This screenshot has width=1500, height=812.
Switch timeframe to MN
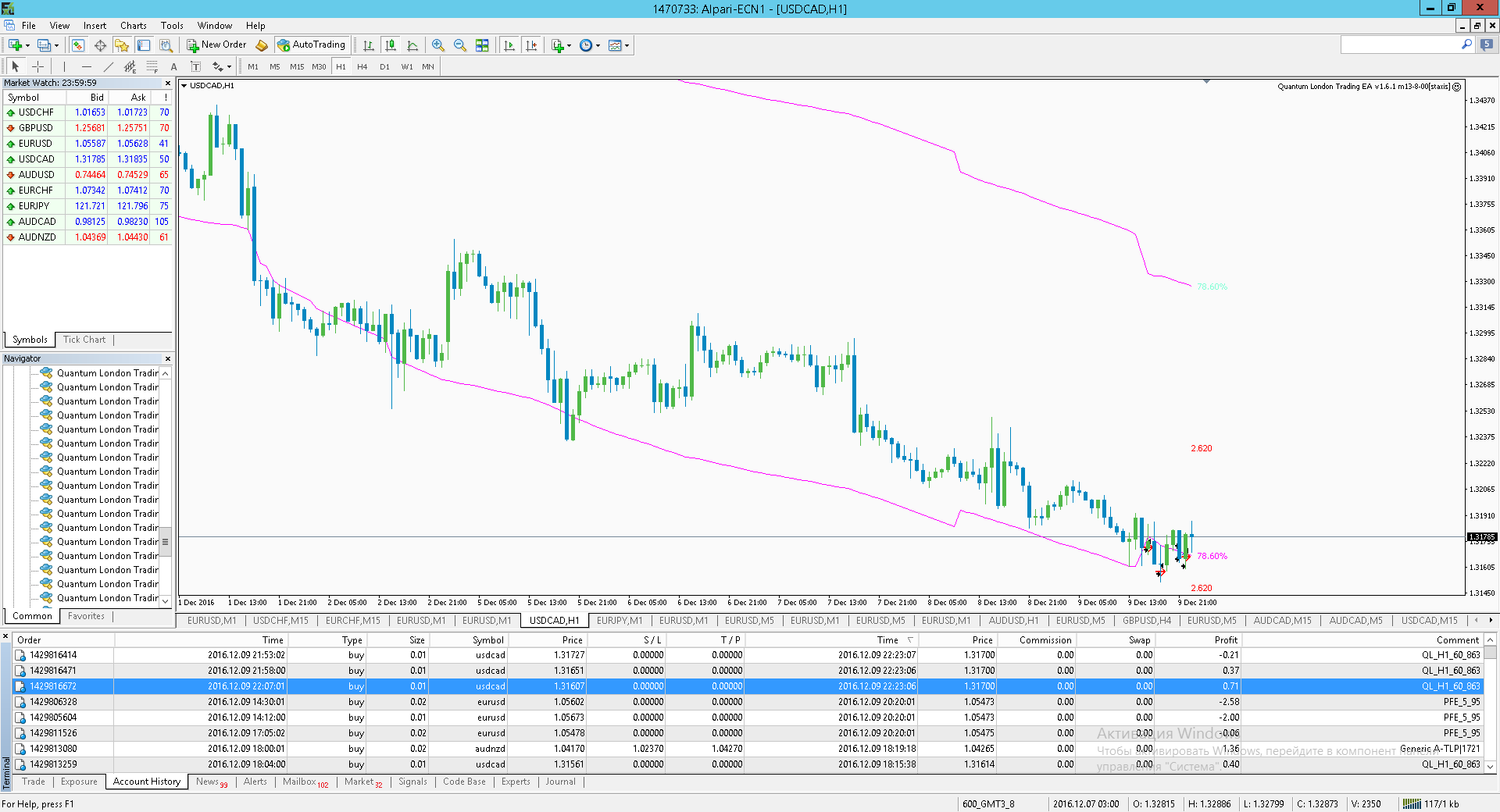point(428,66)
